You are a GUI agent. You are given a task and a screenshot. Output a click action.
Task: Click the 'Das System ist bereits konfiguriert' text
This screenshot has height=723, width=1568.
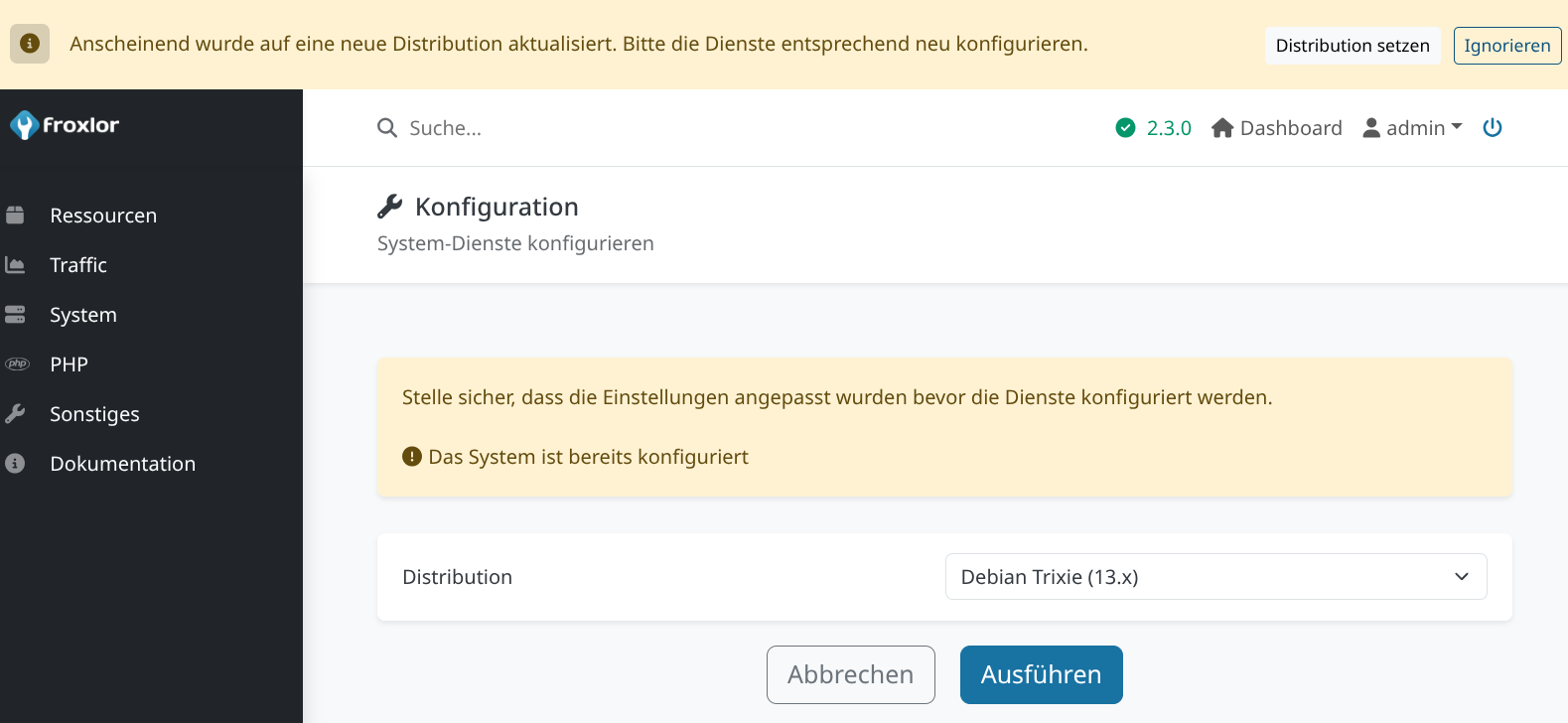[588, 457]
